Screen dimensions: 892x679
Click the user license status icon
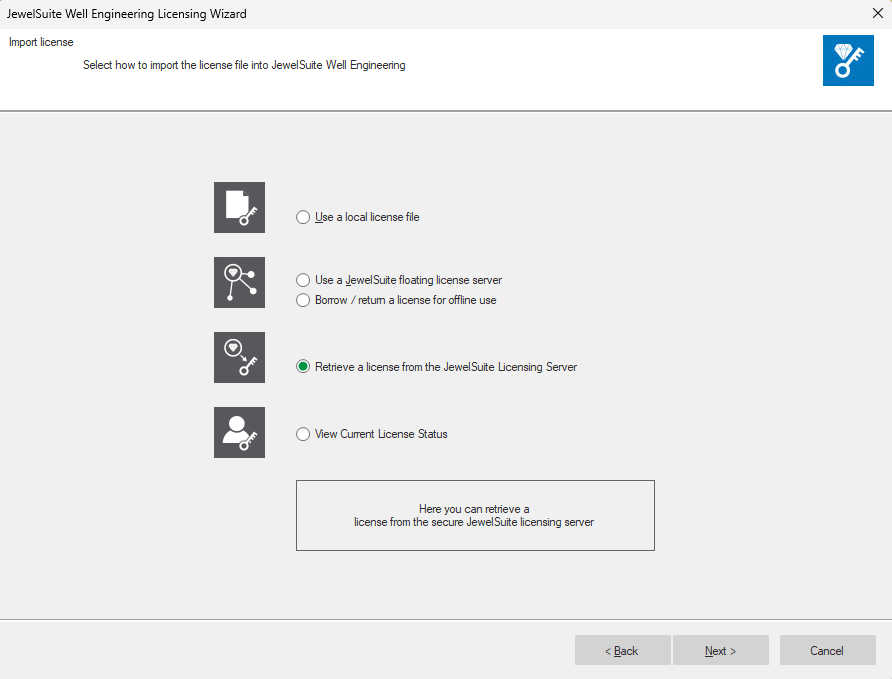pos(239,432)
